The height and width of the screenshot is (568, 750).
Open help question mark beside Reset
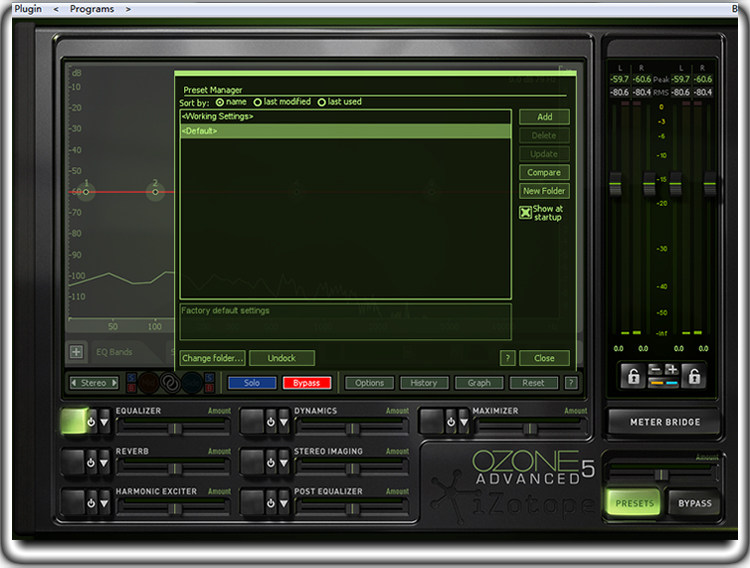[x=571, y=383]
